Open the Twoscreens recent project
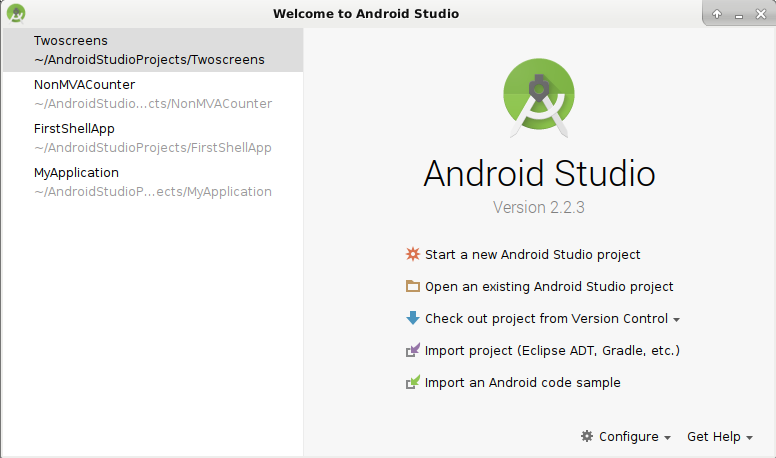Viewport: 776px width, 458px height. click(153, 50)
